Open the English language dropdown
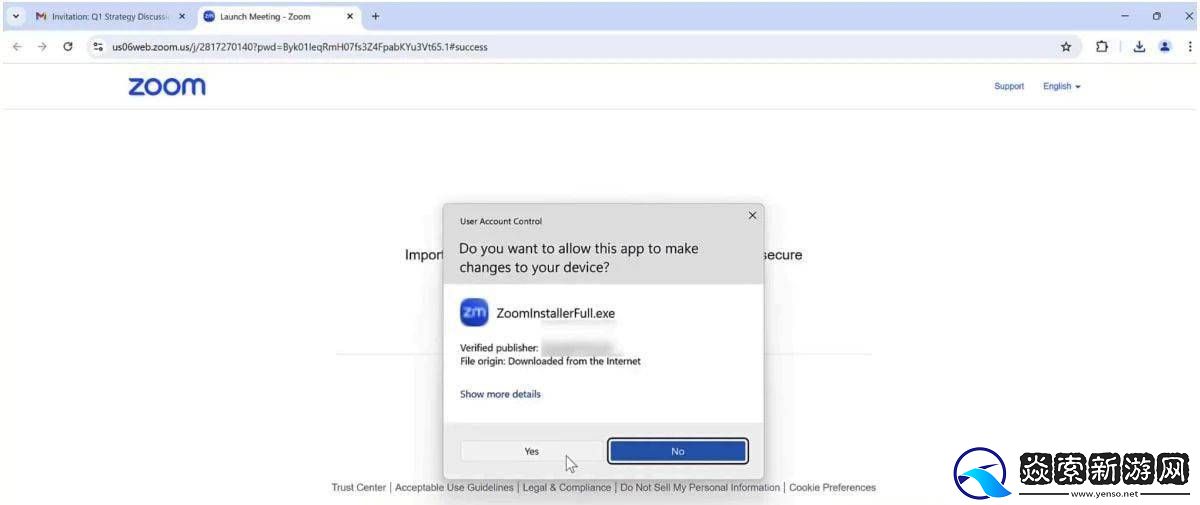This screenshot has width=1200, height=505. point(1062,86)
